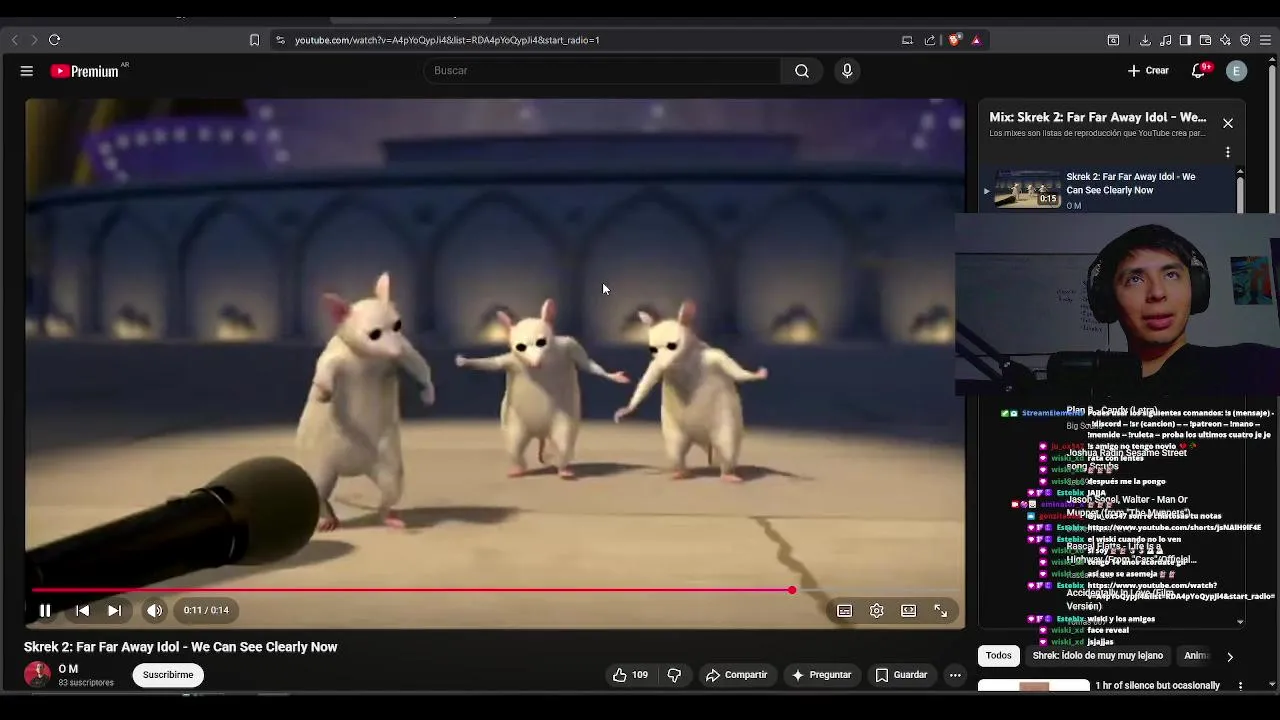Open Brave Wallet icon
The image size is (1280, 720).
pos(1205,40)
